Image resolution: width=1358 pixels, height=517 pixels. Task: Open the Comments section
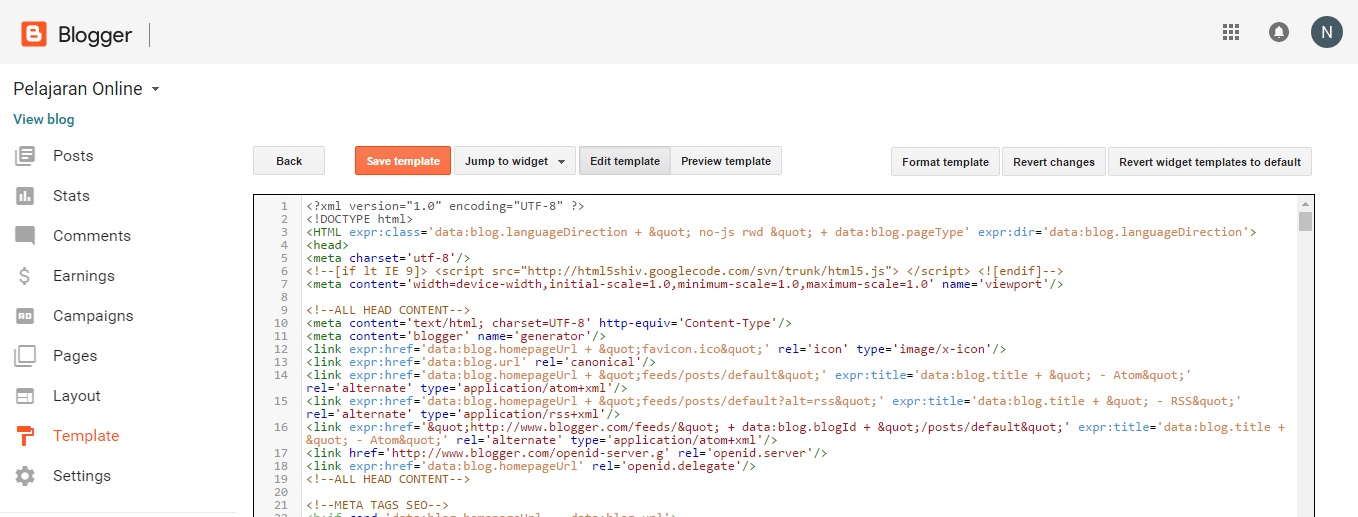tap(92, 236)
